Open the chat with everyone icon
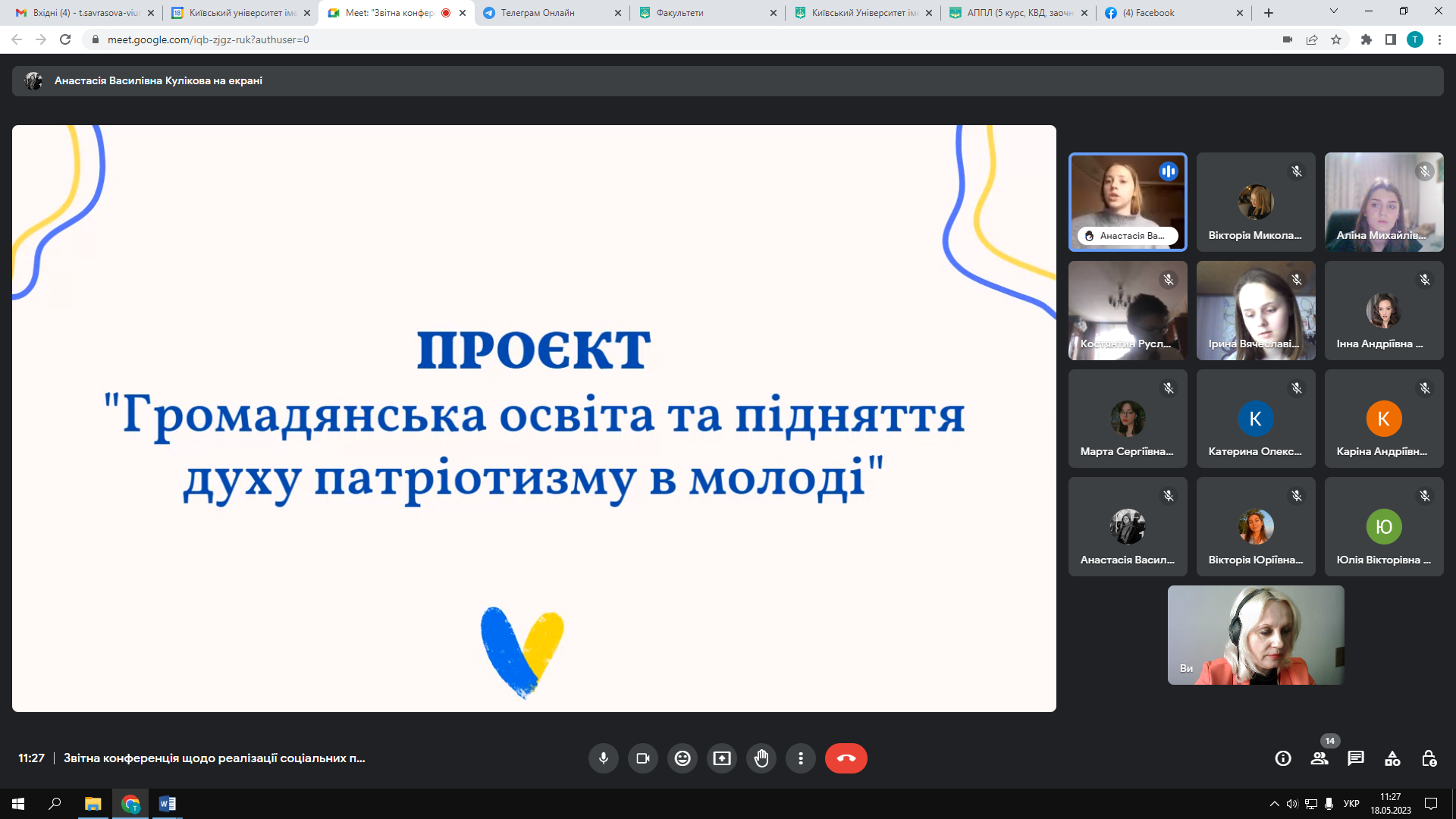 coord(1356,758)
